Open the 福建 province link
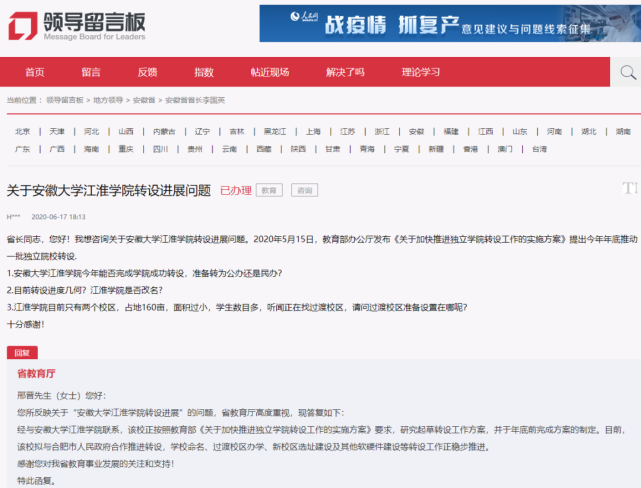641x488 pixels. coord(451,132)
